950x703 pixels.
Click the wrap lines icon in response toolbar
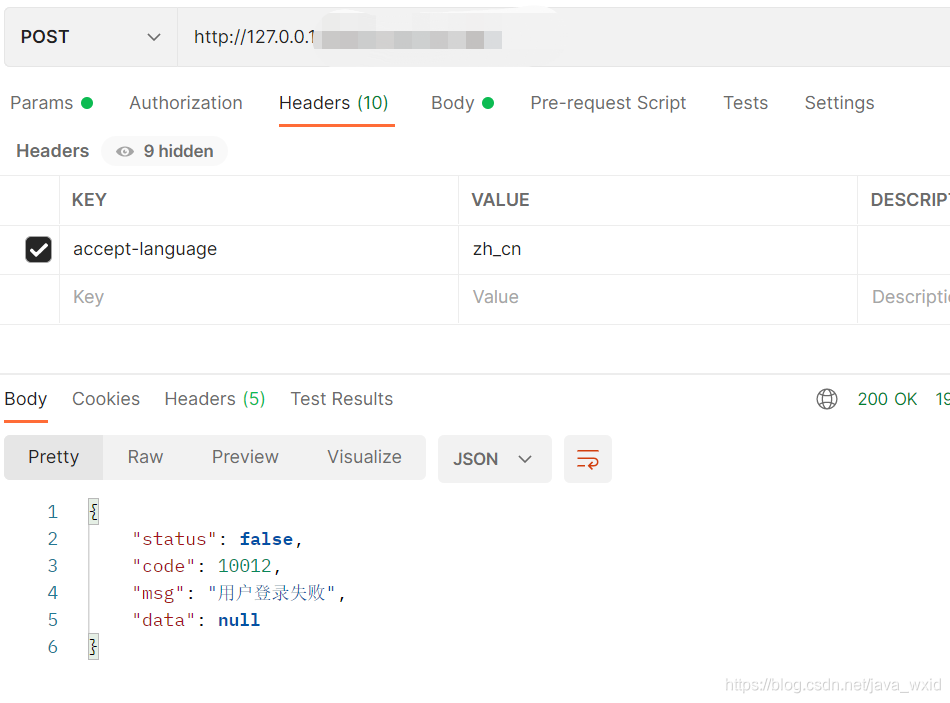click(x=588, y=459)
